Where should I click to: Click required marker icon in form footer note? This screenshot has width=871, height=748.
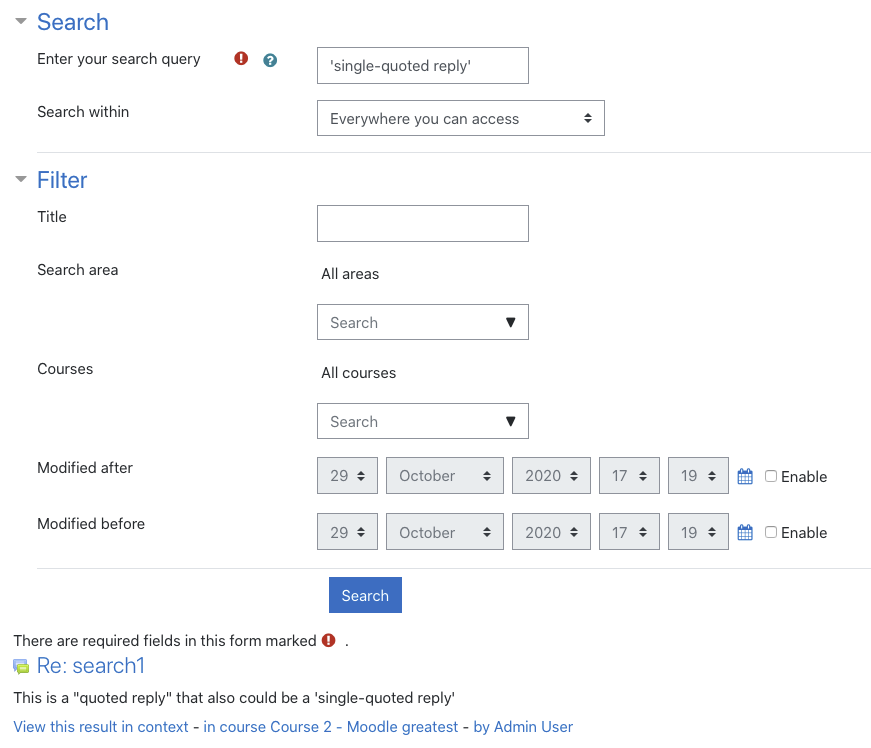point(329,640)
